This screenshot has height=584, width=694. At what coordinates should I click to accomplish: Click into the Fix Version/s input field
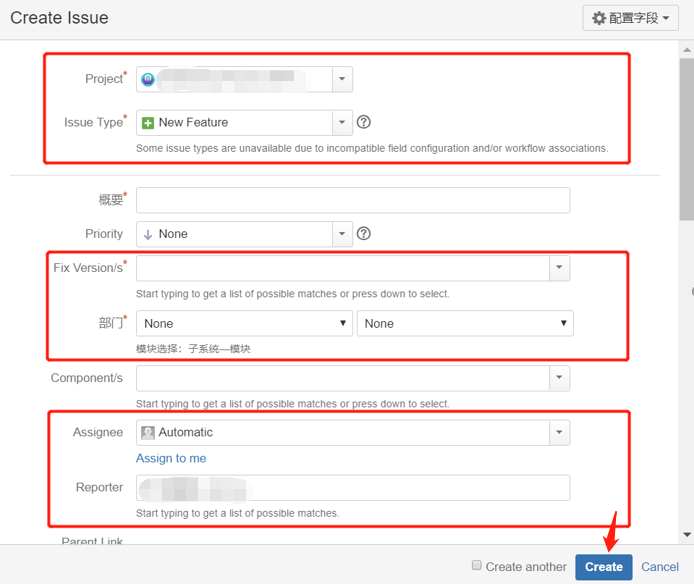point(343,268)
